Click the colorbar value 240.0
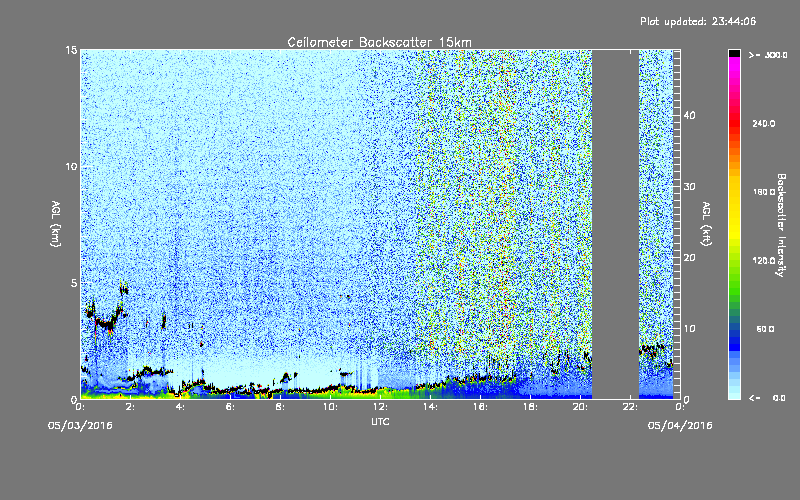Viewport: 800px width, 500px height. (x=764, y=124)
